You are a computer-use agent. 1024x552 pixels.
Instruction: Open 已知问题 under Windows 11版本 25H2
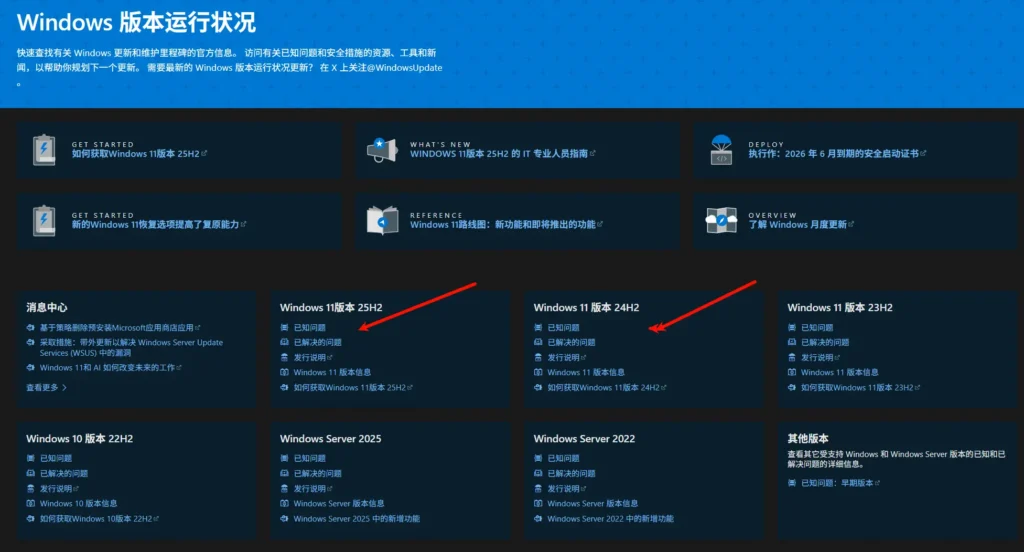coord(310,328)
